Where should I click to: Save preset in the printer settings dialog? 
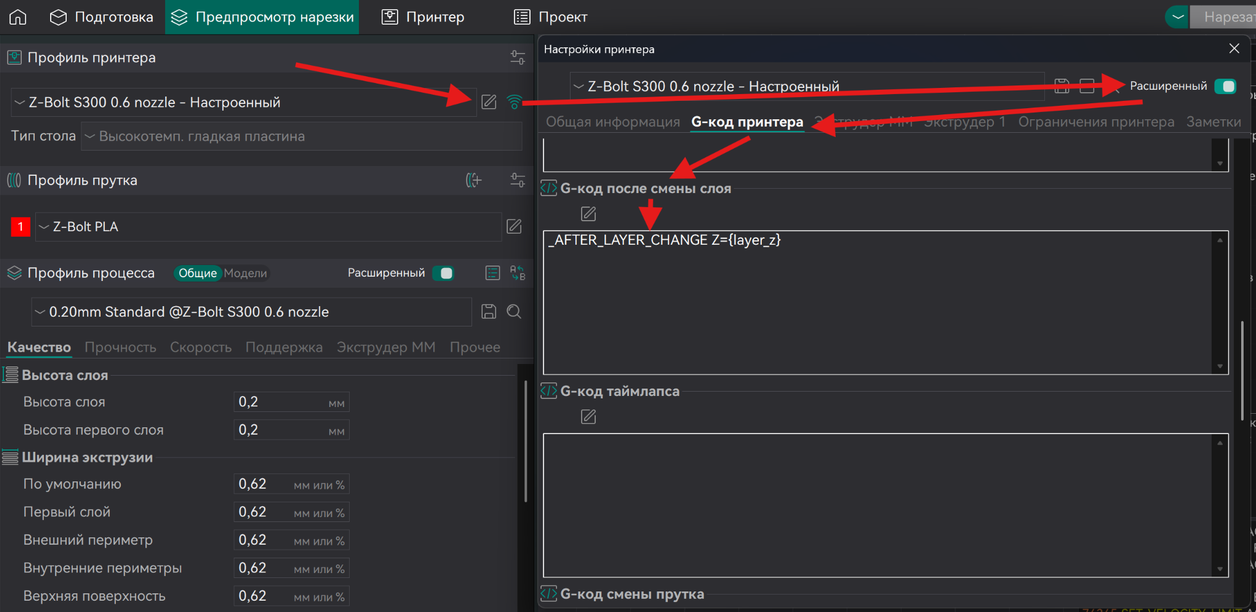click(1062, 87)
